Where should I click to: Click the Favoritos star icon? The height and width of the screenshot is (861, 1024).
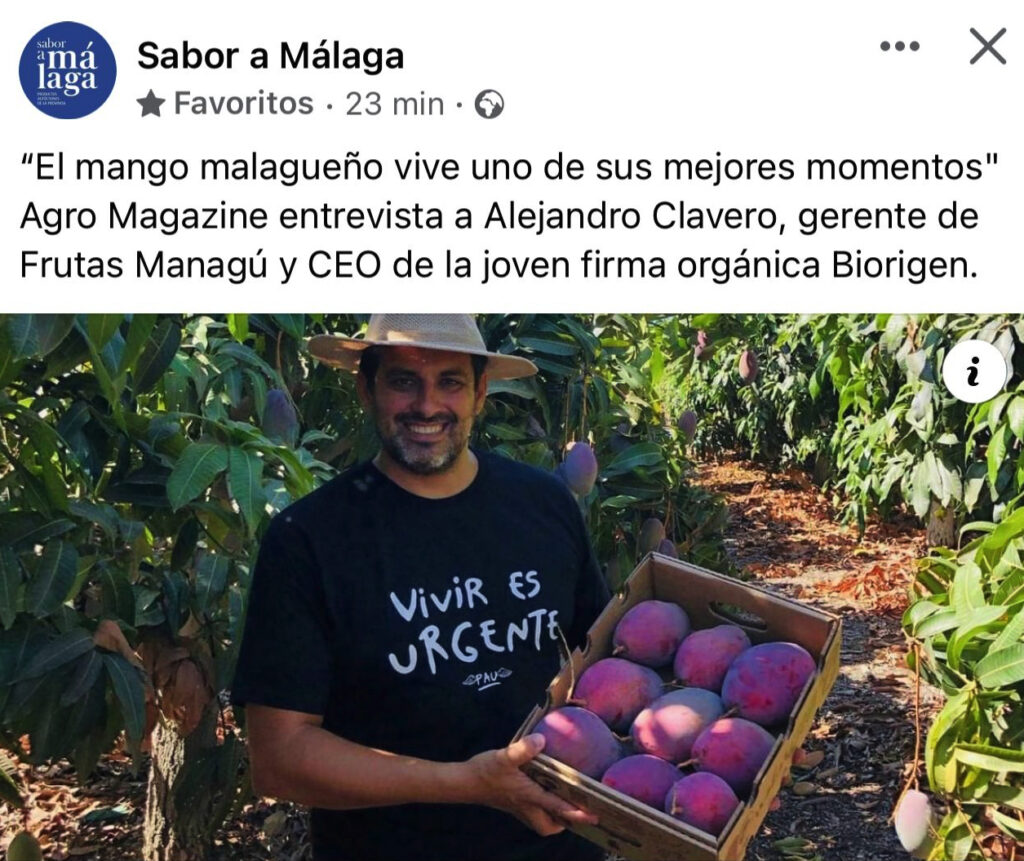click(152, 104)
